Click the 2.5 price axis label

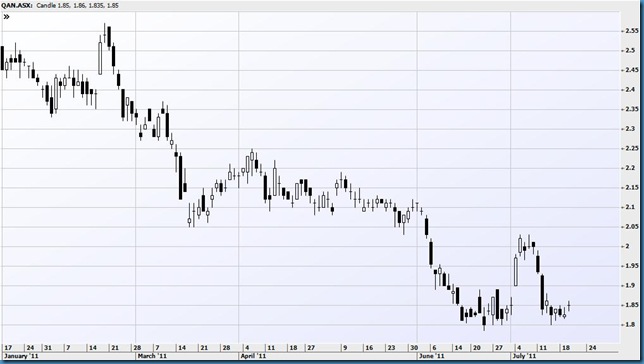tap(630, 51)
